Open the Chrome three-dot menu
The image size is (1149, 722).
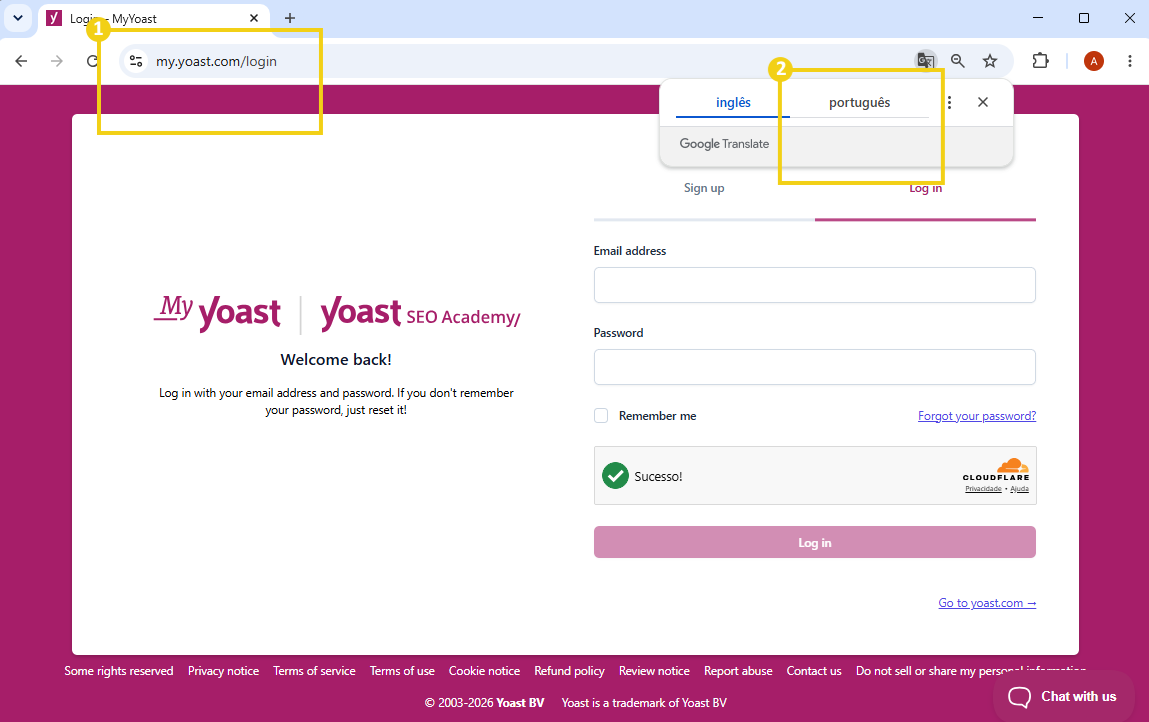point(1129,61)
